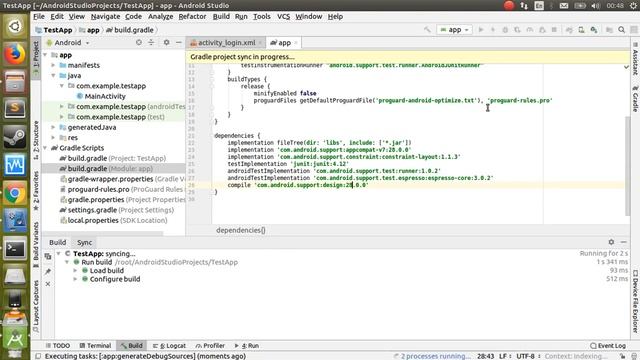Open the app run configuration dropdown
The height and width of the screenshot is (360, 640).
click(x=455, y=30)
